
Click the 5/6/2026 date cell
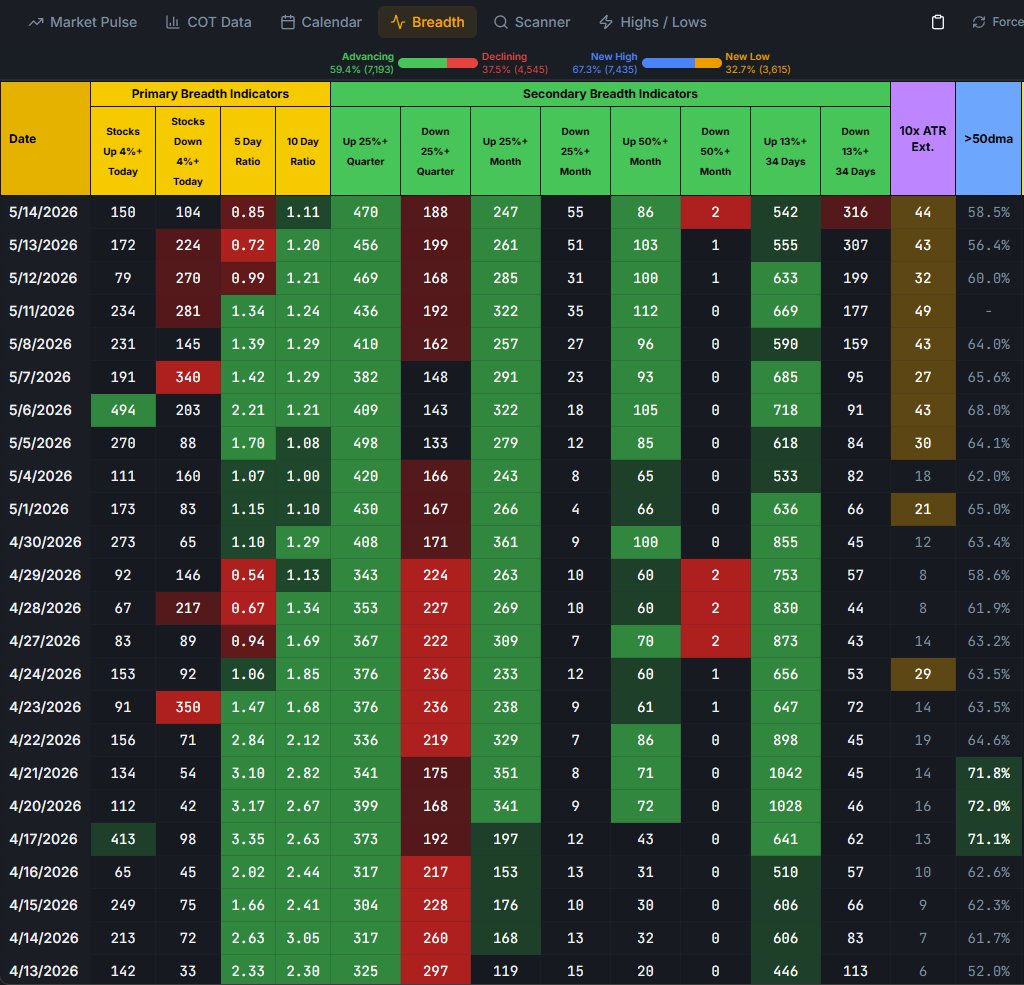click(45, 410)
